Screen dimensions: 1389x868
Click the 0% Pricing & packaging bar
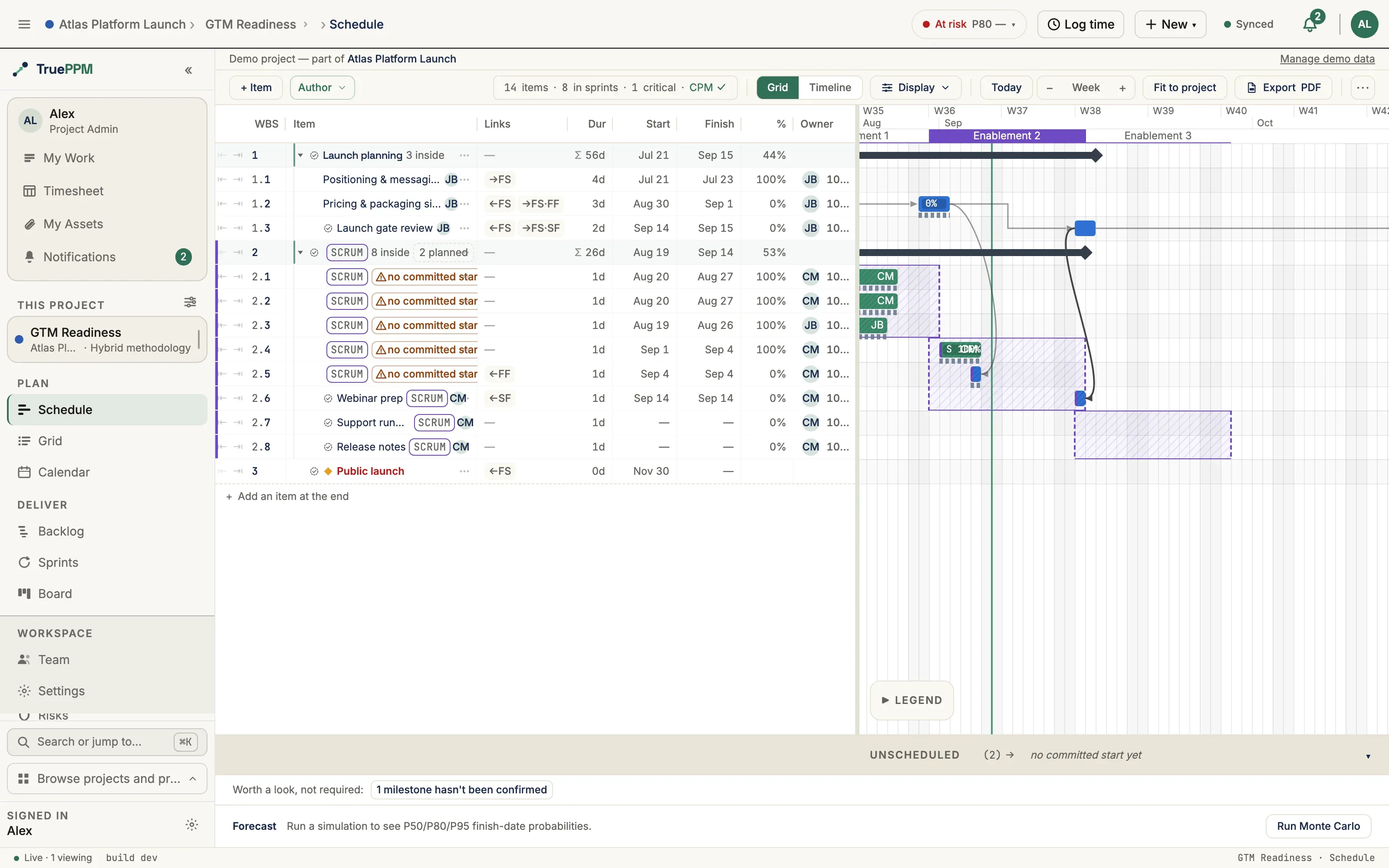point(934,204)
